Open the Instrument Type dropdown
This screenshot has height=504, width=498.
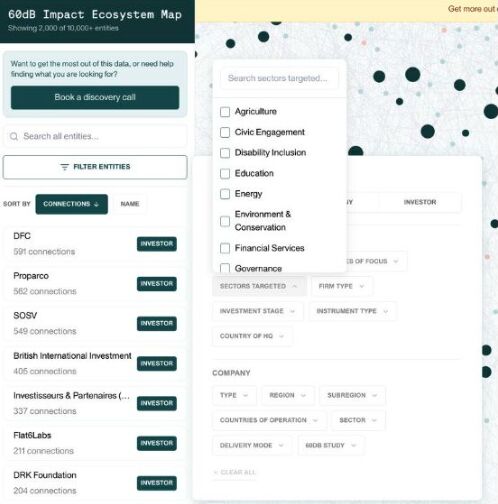tap(352, 311)
